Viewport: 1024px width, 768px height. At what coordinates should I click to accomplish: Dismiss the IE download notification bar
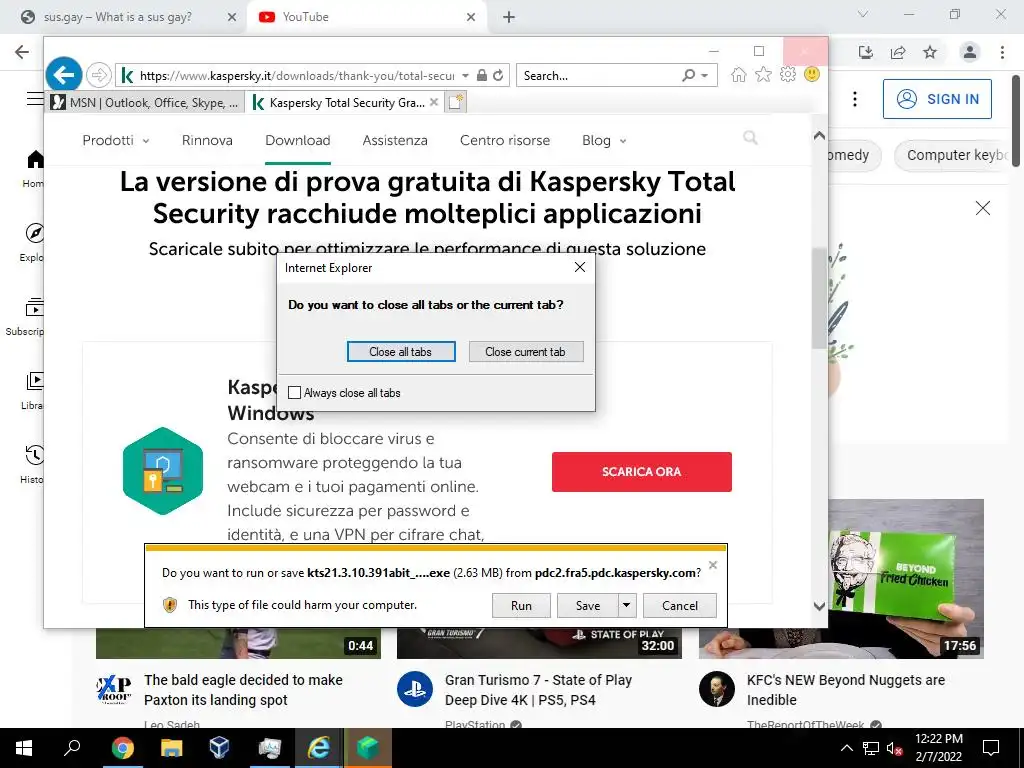[713, 565]
